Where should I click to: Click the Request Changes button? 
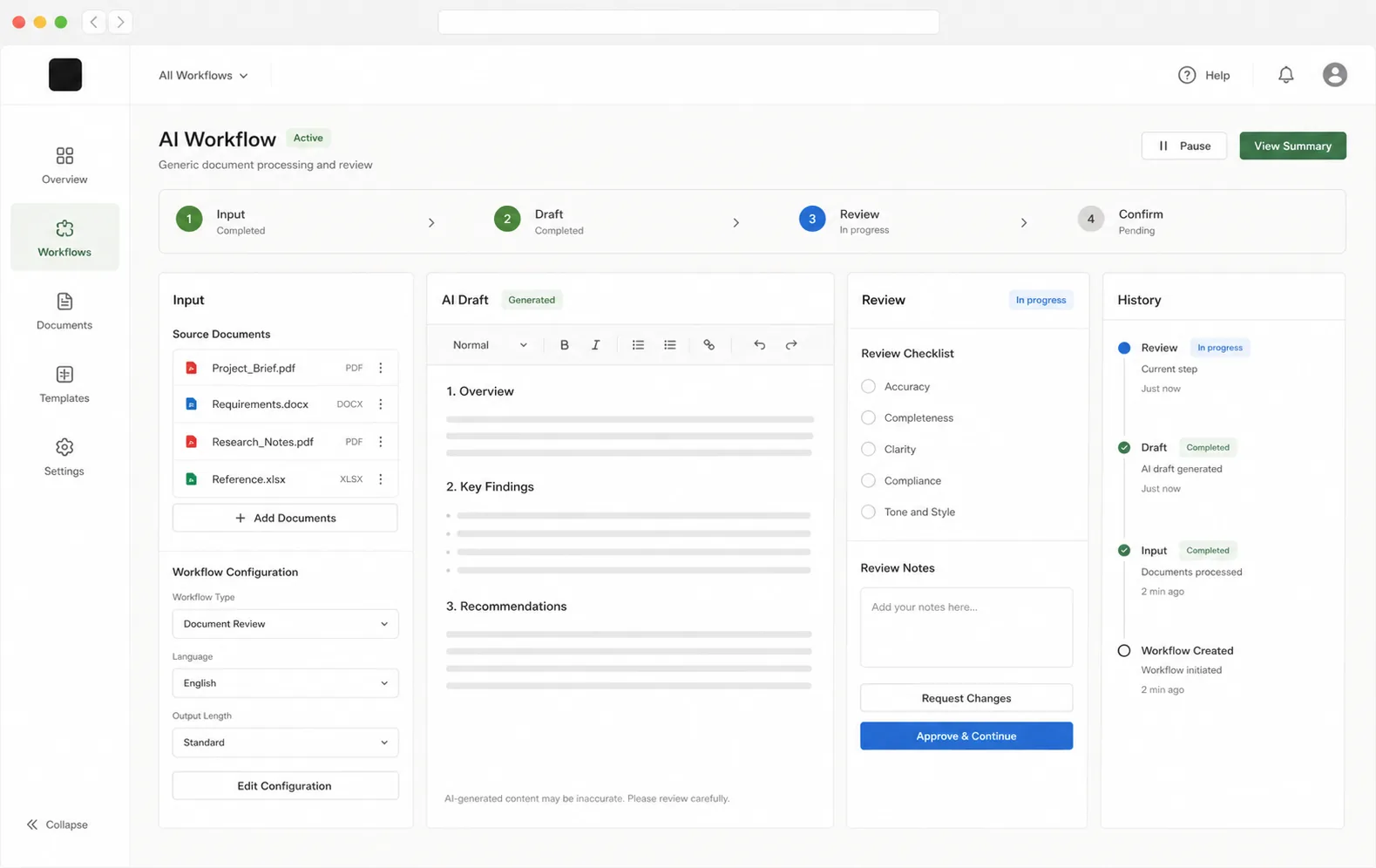966,698
